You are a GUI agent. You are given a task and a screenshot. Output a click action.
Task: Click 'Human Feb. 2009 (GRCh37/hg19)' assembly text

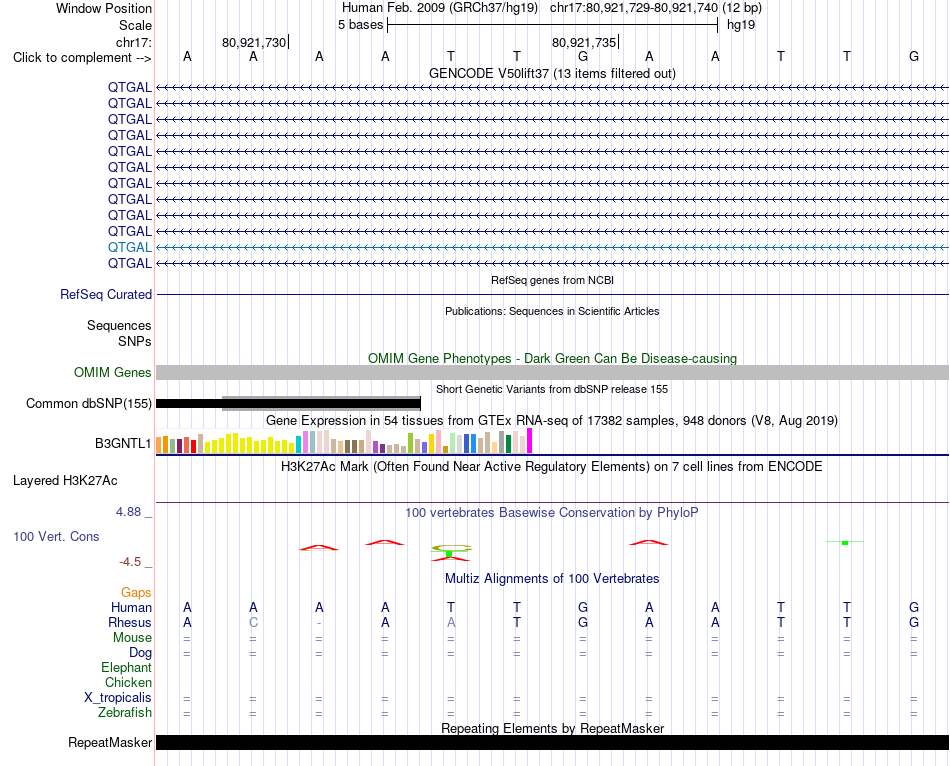440,8
